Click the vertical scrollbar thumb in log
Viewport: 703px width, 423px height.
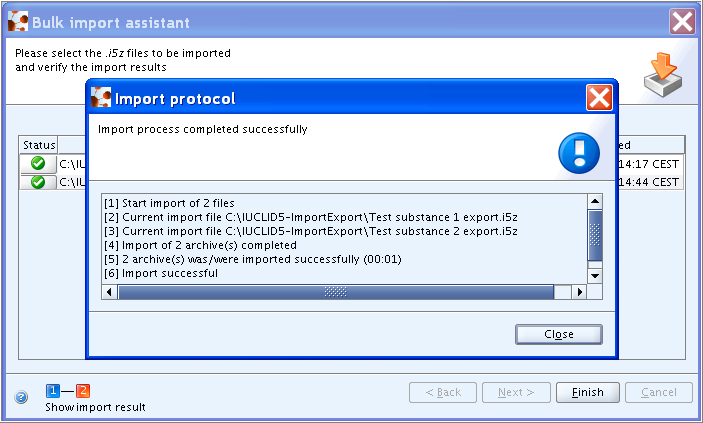(x=595, y=235)
